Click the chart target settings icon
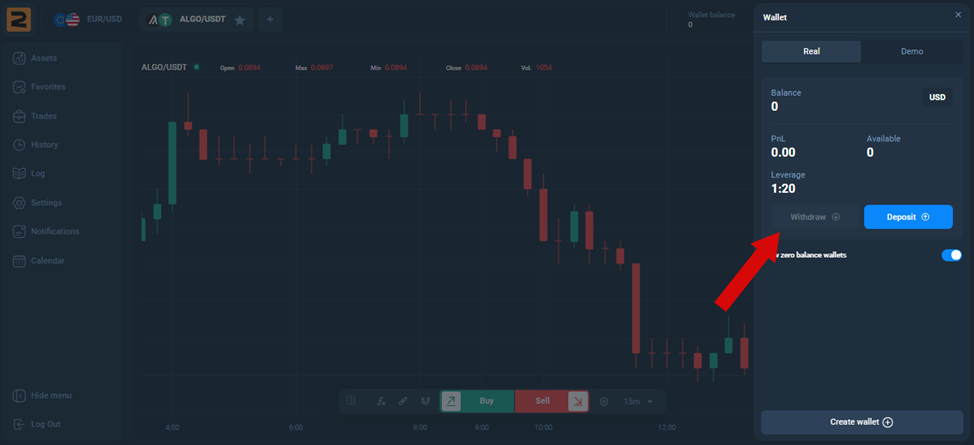Viewport: 974px width, 445px height. click(604, 401)
